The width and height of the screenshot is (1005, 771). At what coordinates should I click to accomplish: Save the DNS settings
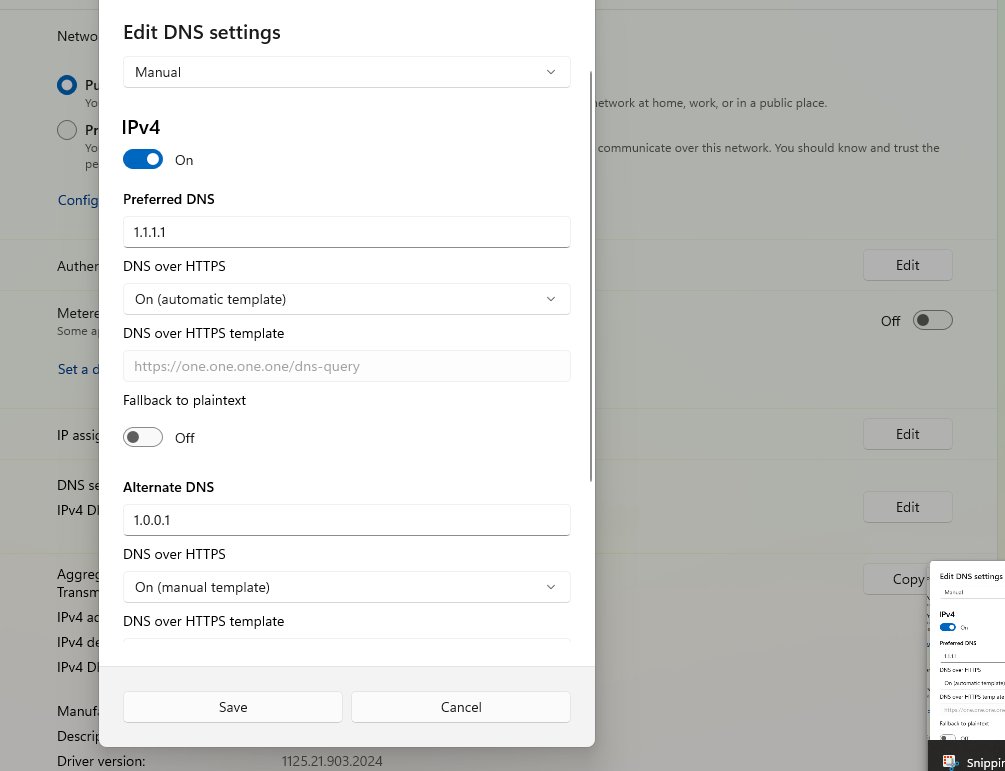(233, 707)
